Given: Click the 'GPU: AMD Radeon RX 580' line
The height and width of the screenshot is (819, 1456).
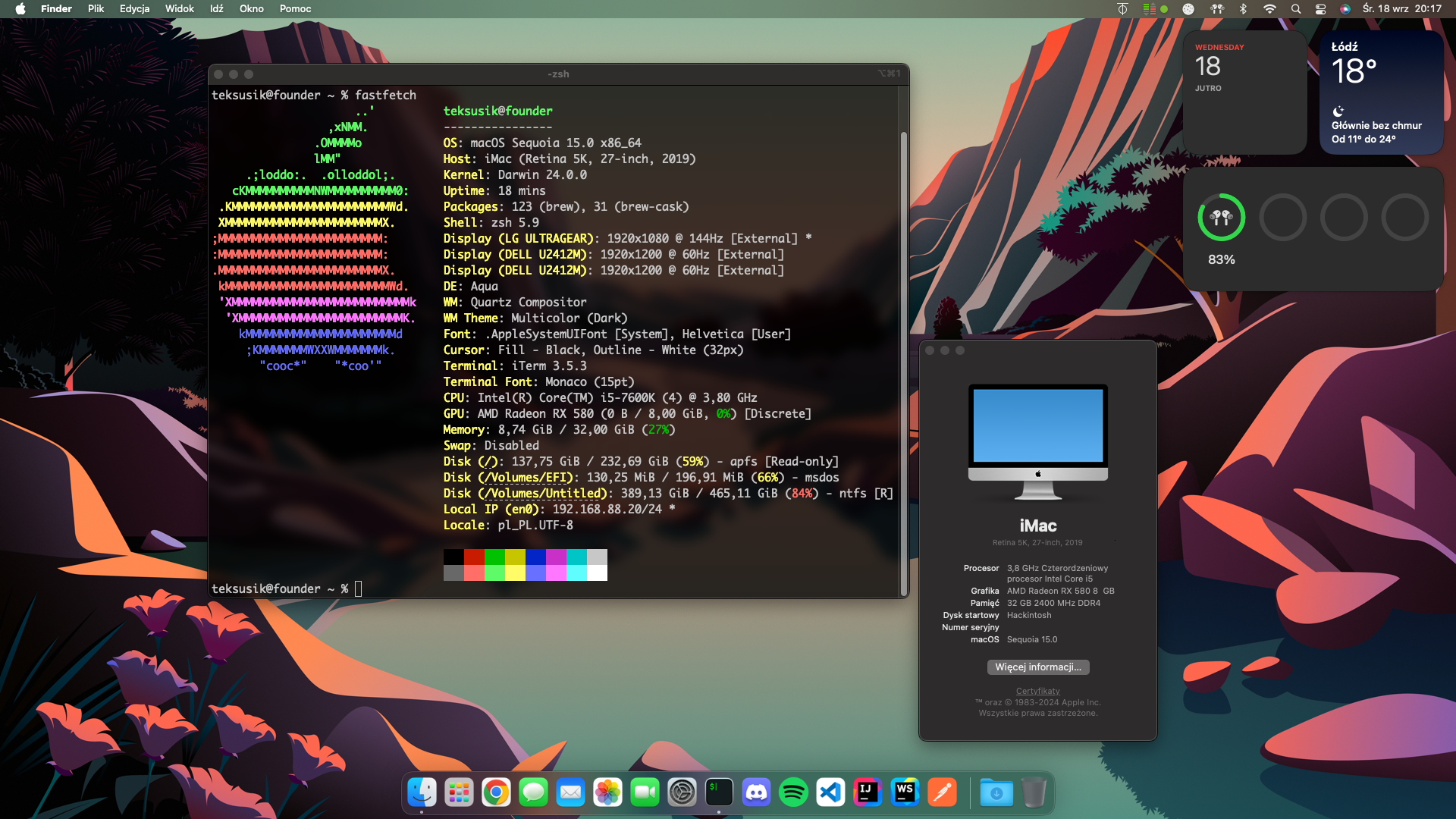Looking at the screenshot, I should coord(627,413).
